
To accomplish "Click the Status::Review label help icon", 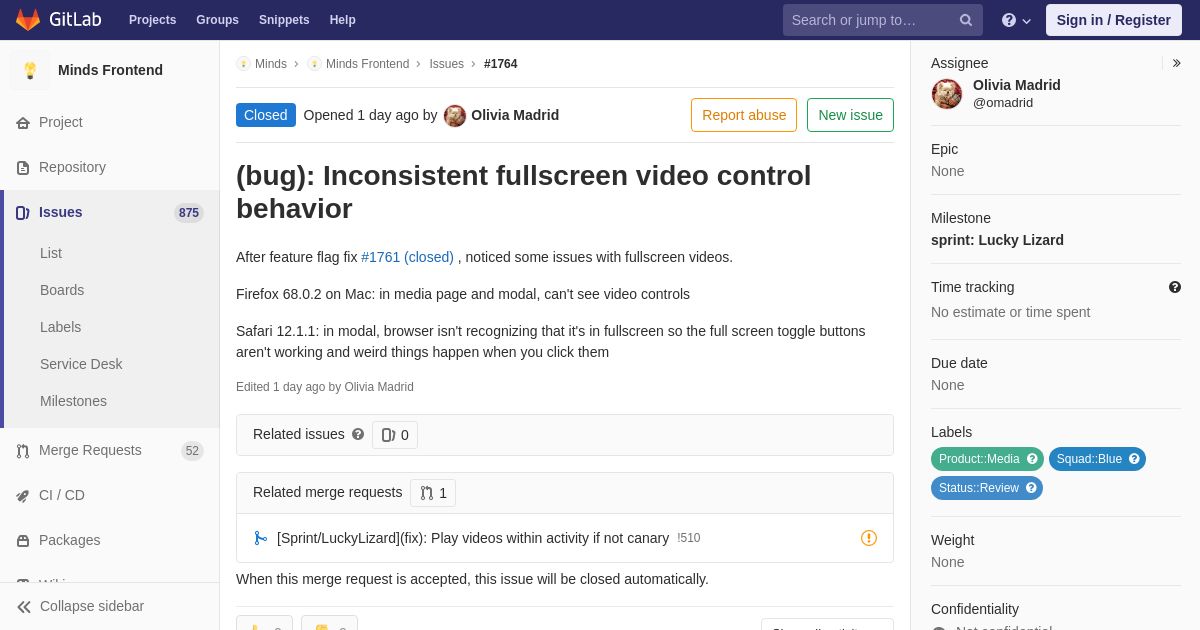I will click(x=1031, y=488).
